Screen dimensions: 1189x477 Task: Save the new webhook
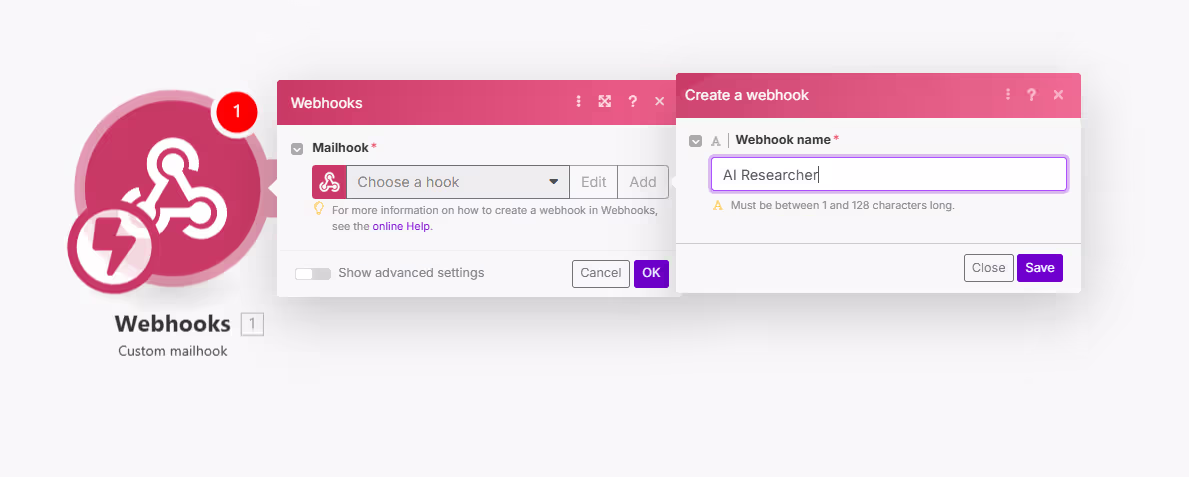(x=1040, y=268)
